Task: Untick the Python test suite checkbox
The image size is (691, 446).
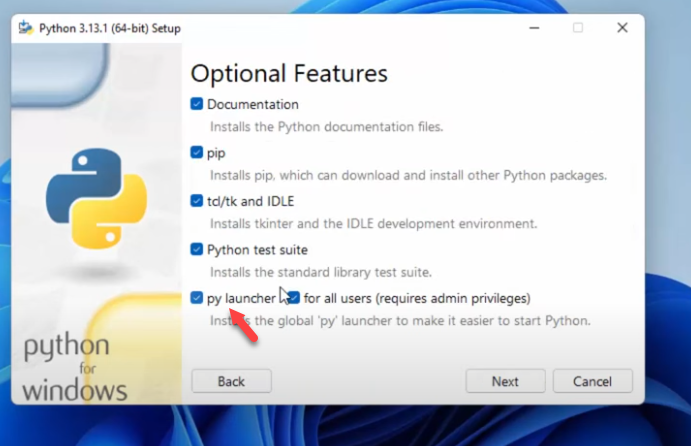Action: tap(197, 250)
